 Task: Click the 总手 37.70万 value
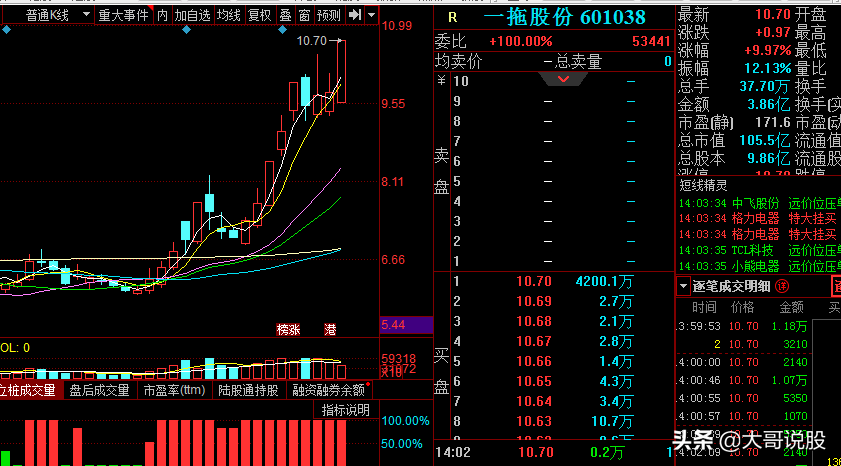[x=764, y=86]
